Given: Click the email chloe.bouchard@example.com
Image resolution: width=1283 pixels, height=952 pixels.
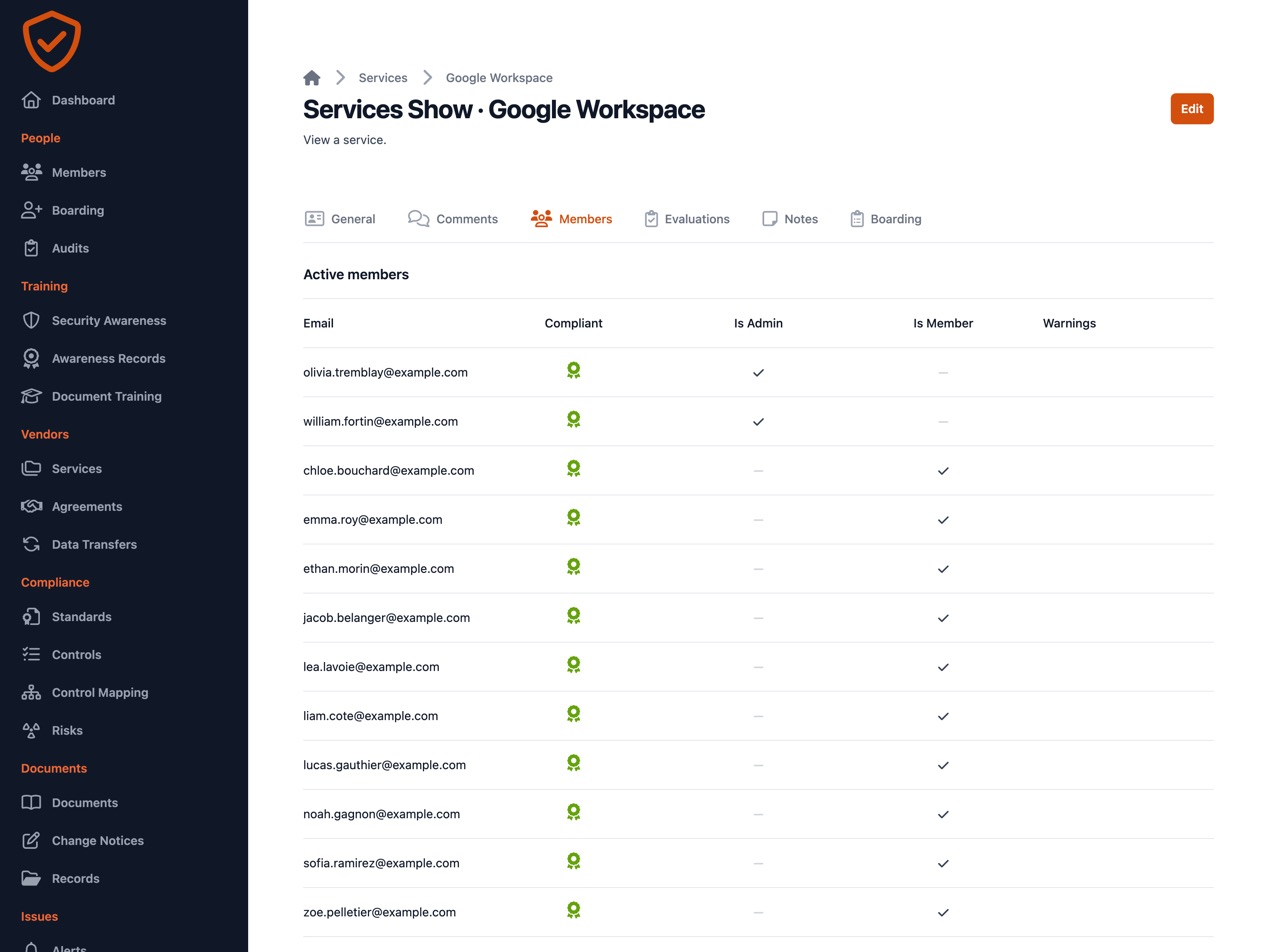Looking at the screenshot, I should pyautogui.click(x=389, y=471).
